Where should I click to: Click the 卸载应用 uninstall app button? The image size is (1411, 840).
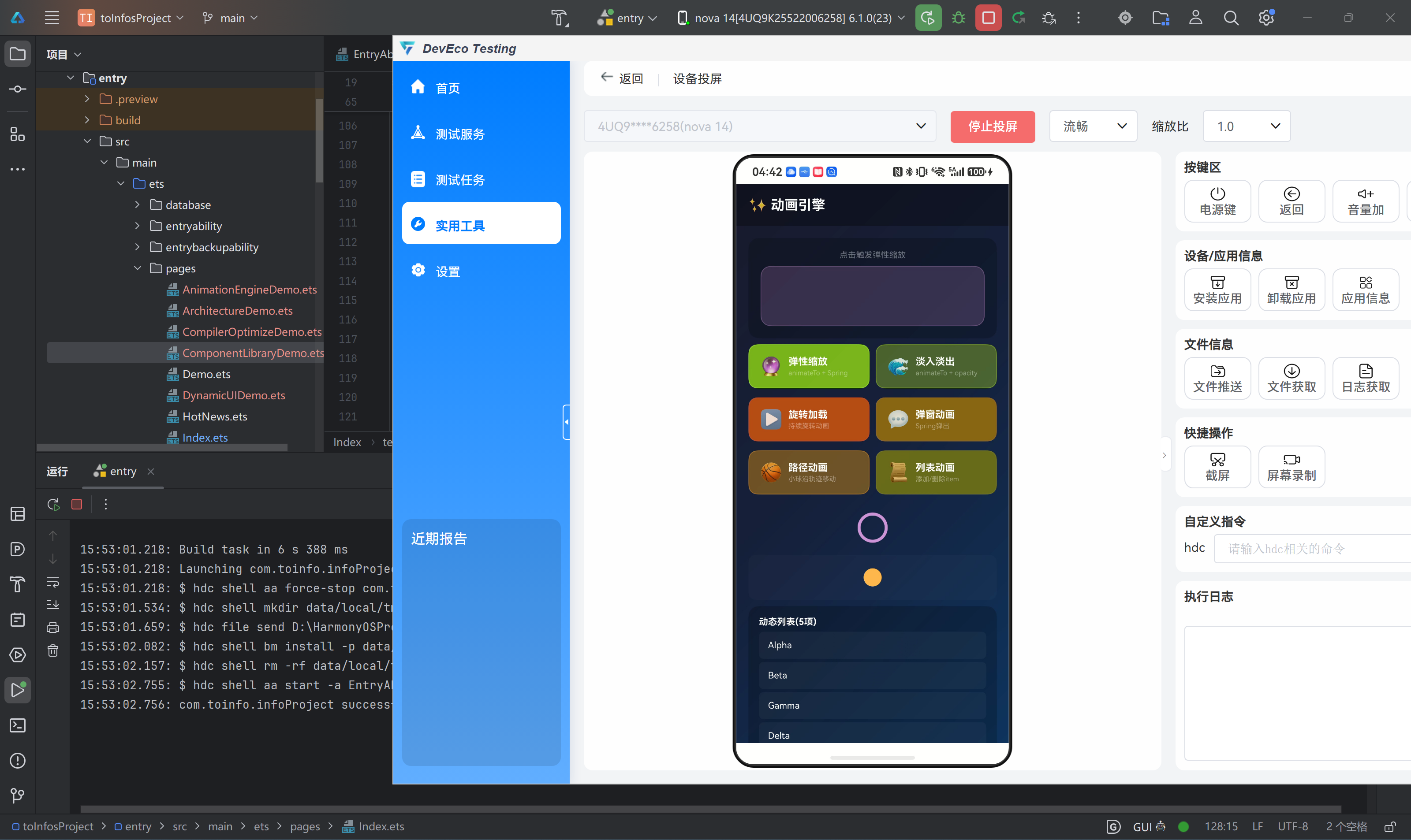click(x=1291, y=290)
